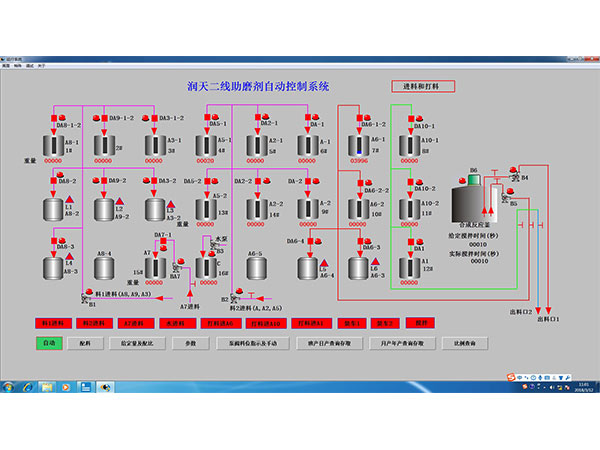Click the A2-2 tank labeled 14#

[255, 208]
